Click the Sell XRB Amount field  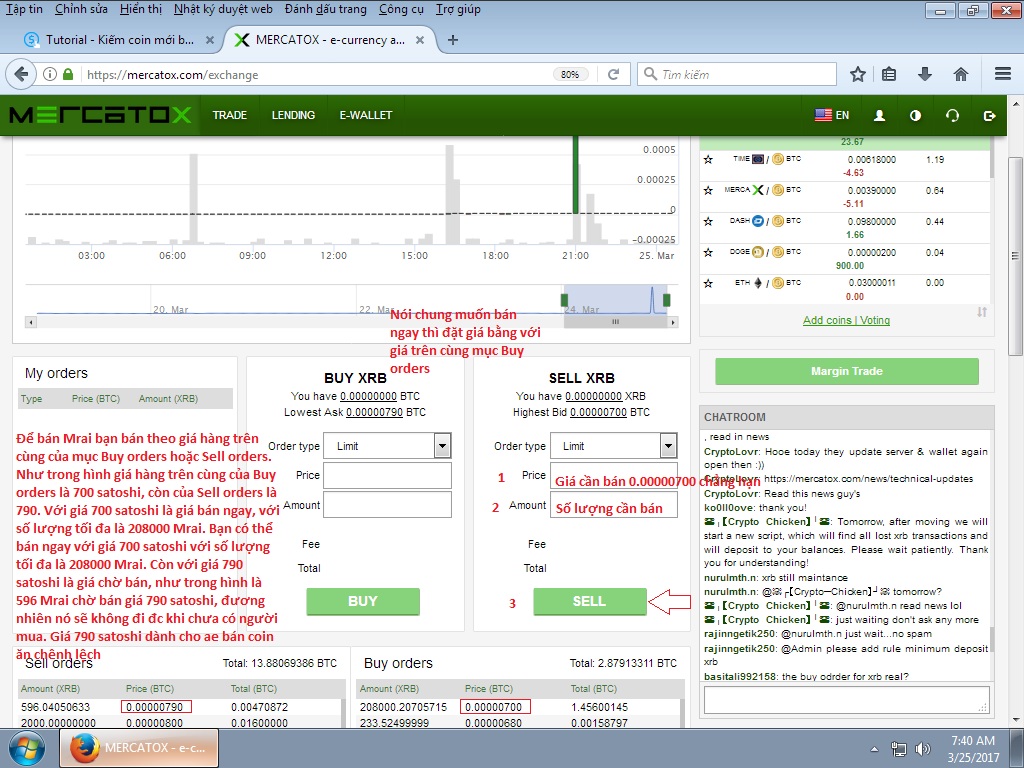tap(614, 505)
